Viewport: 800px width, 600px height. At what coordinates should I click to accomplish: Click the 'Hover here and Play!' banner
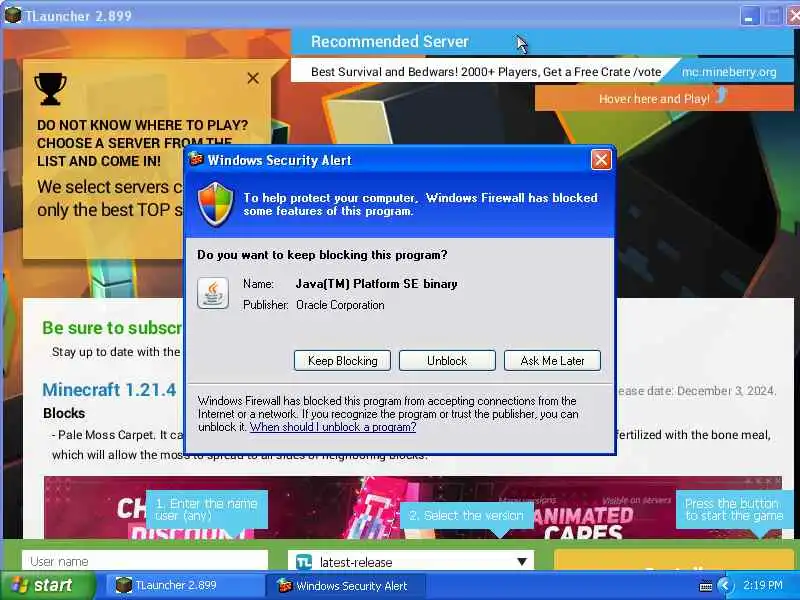coord(664,98)
